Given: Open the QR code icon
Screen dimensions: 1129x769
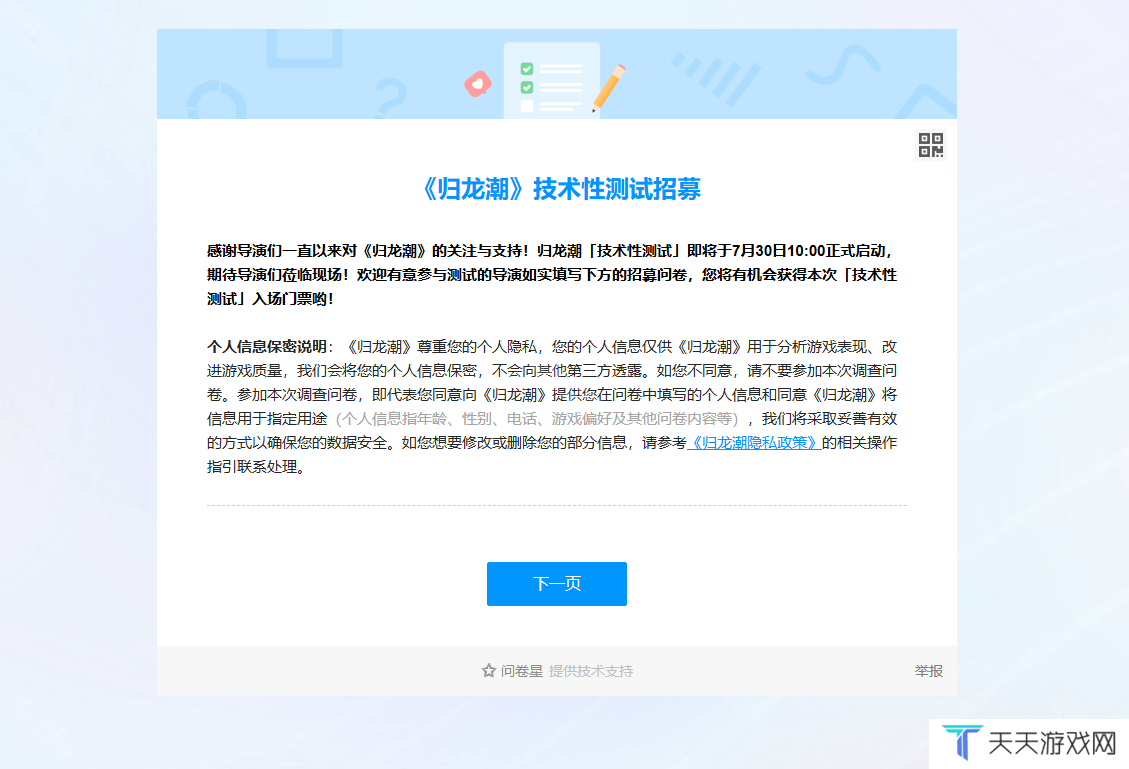Looking at the screenshot, I should [x=930, y=145].
